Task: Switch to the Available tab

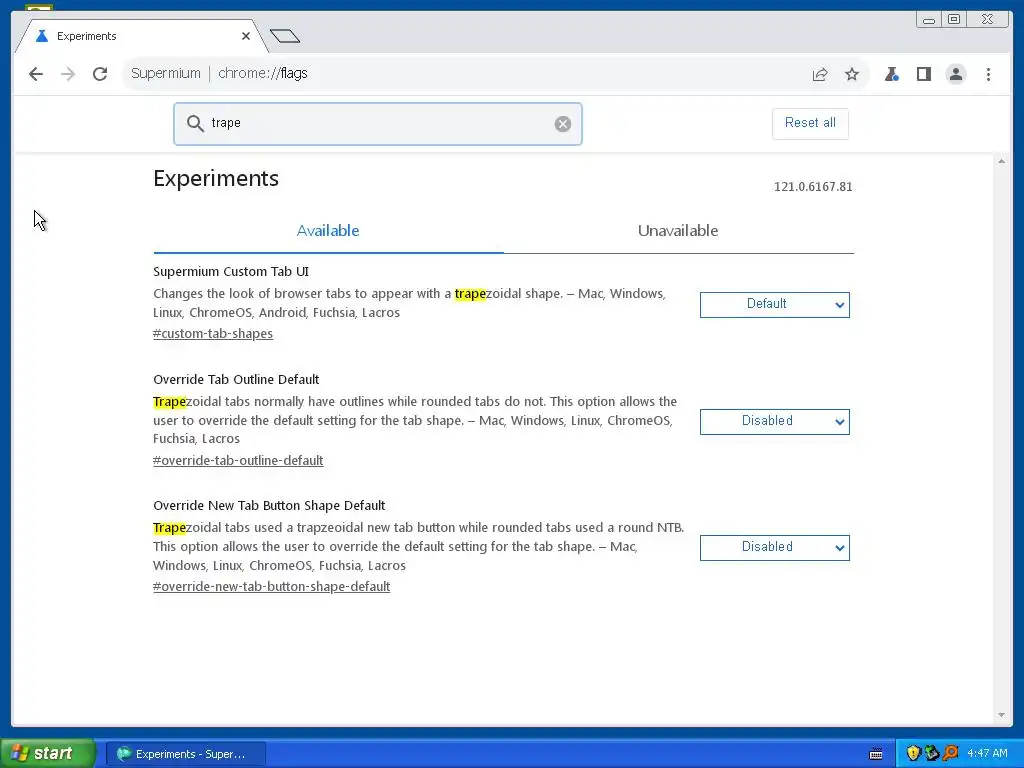Action: (328, 231)
